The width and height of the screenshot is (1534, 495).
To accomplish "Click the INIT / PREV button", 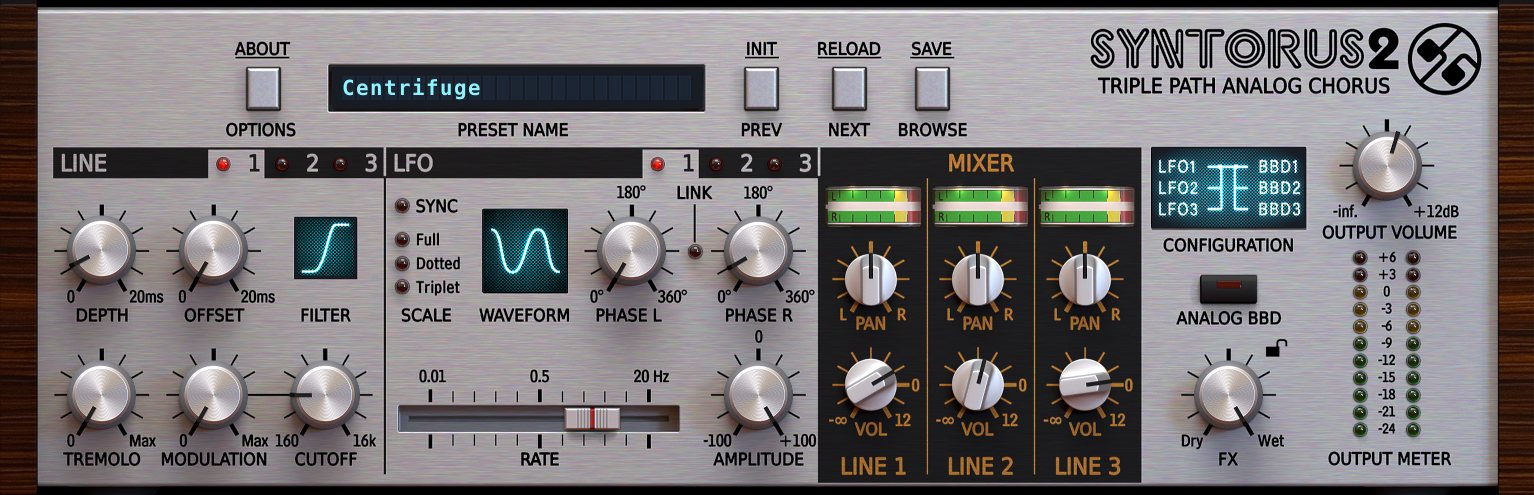I will tap(761, 89).
